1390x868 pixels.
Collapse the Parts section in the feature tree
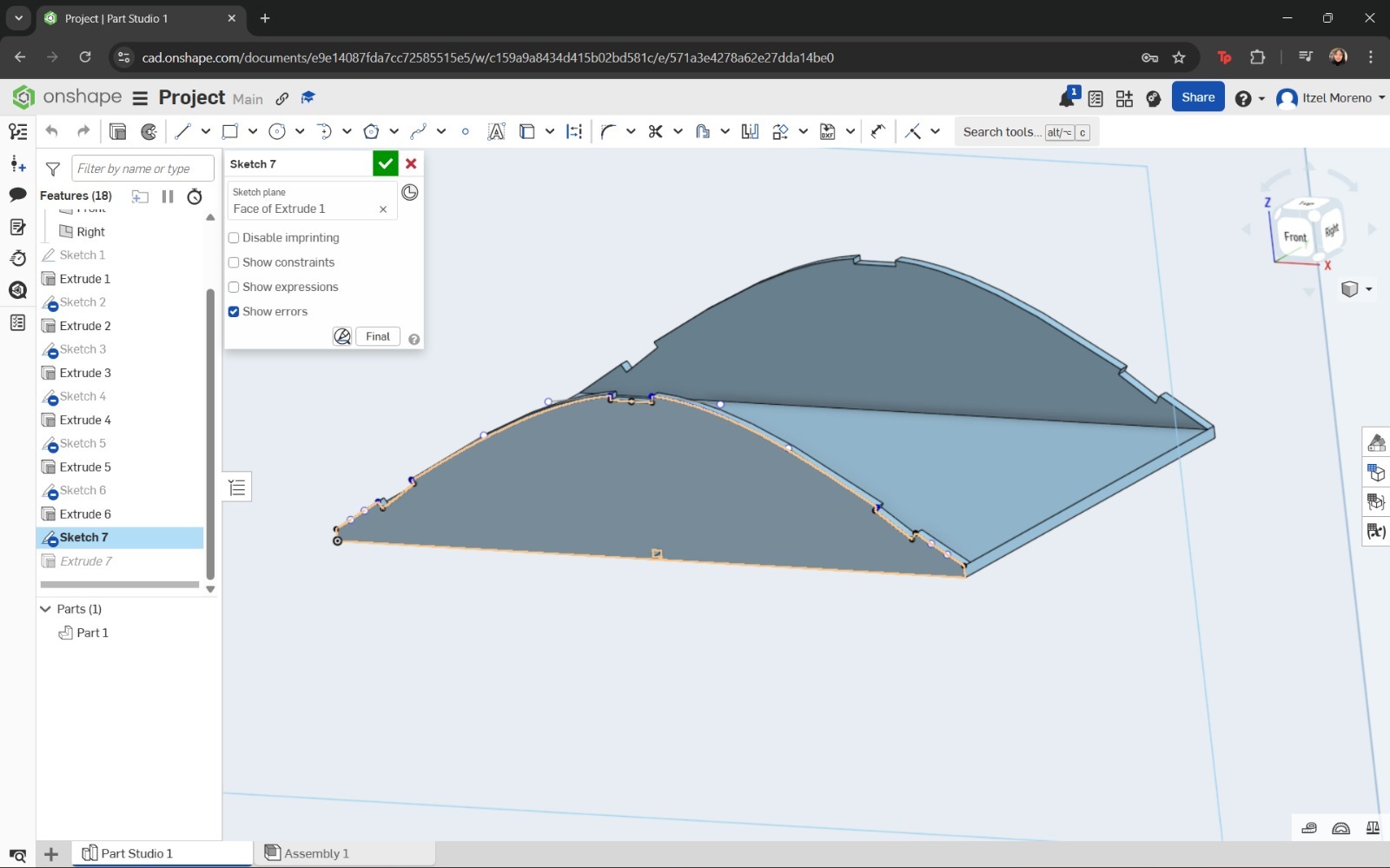[x=45, y=608]
